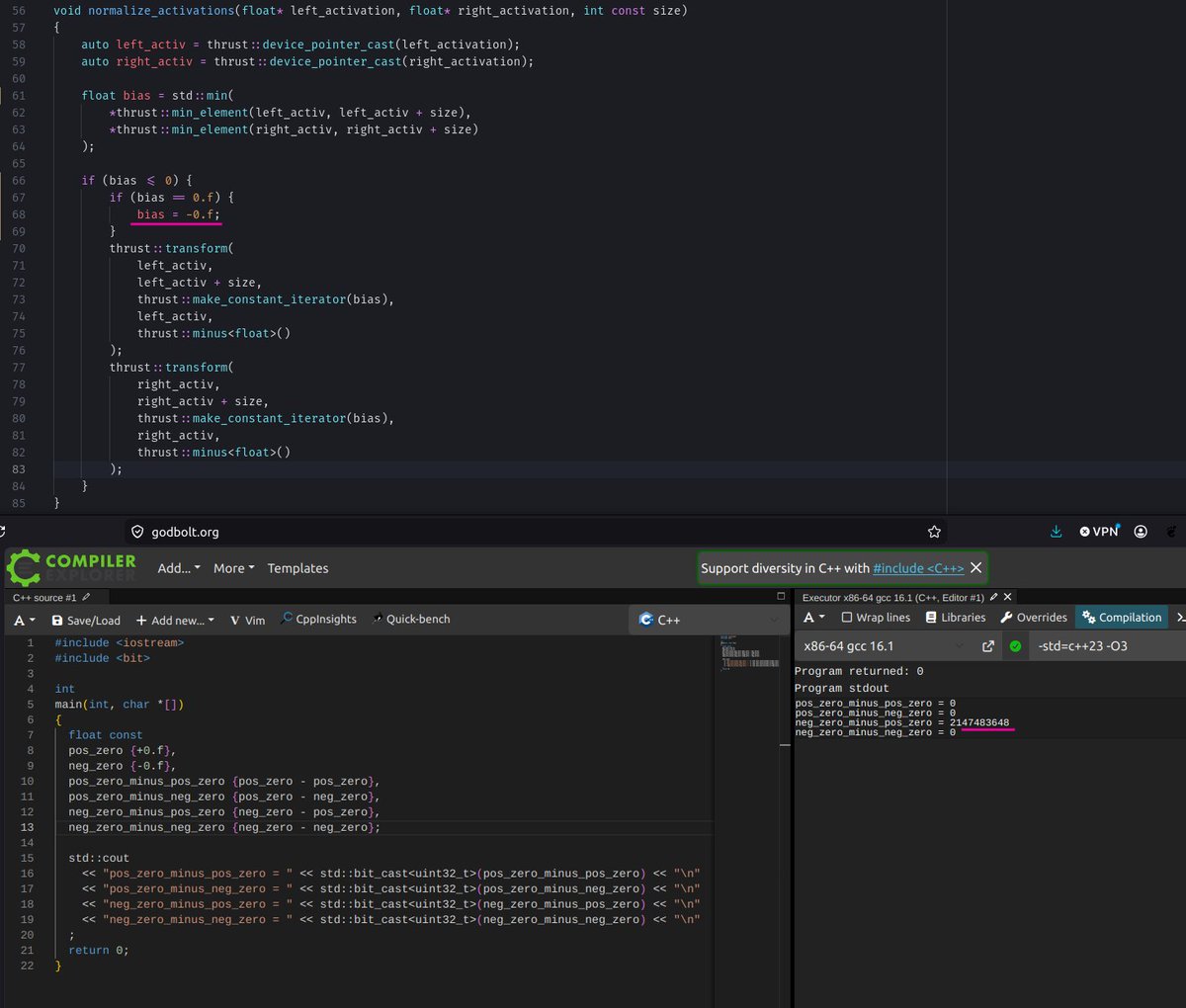Click 'void normalize_activations' on line 56
Viewport: 1186px width, 1008px height.
144,11
